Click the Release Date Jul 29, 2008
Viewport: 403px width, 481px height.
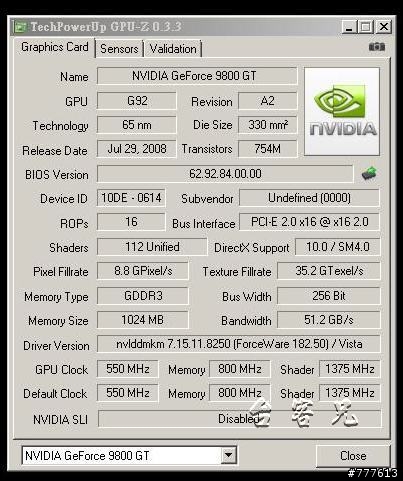tap(137, 149)
